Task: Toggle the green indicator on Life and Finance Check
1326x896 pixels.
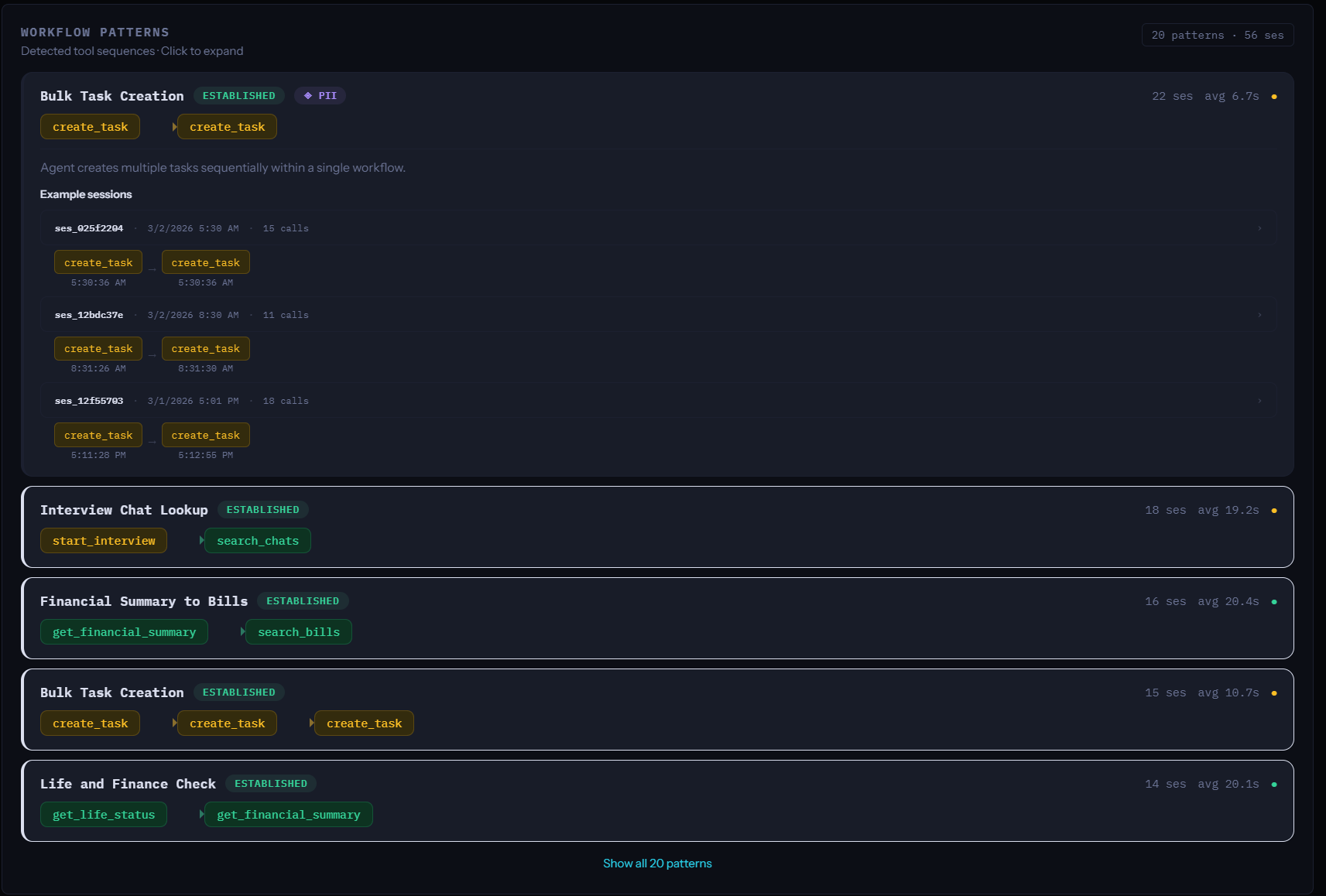Action: pyautogui.click(x=1274, y=783)
